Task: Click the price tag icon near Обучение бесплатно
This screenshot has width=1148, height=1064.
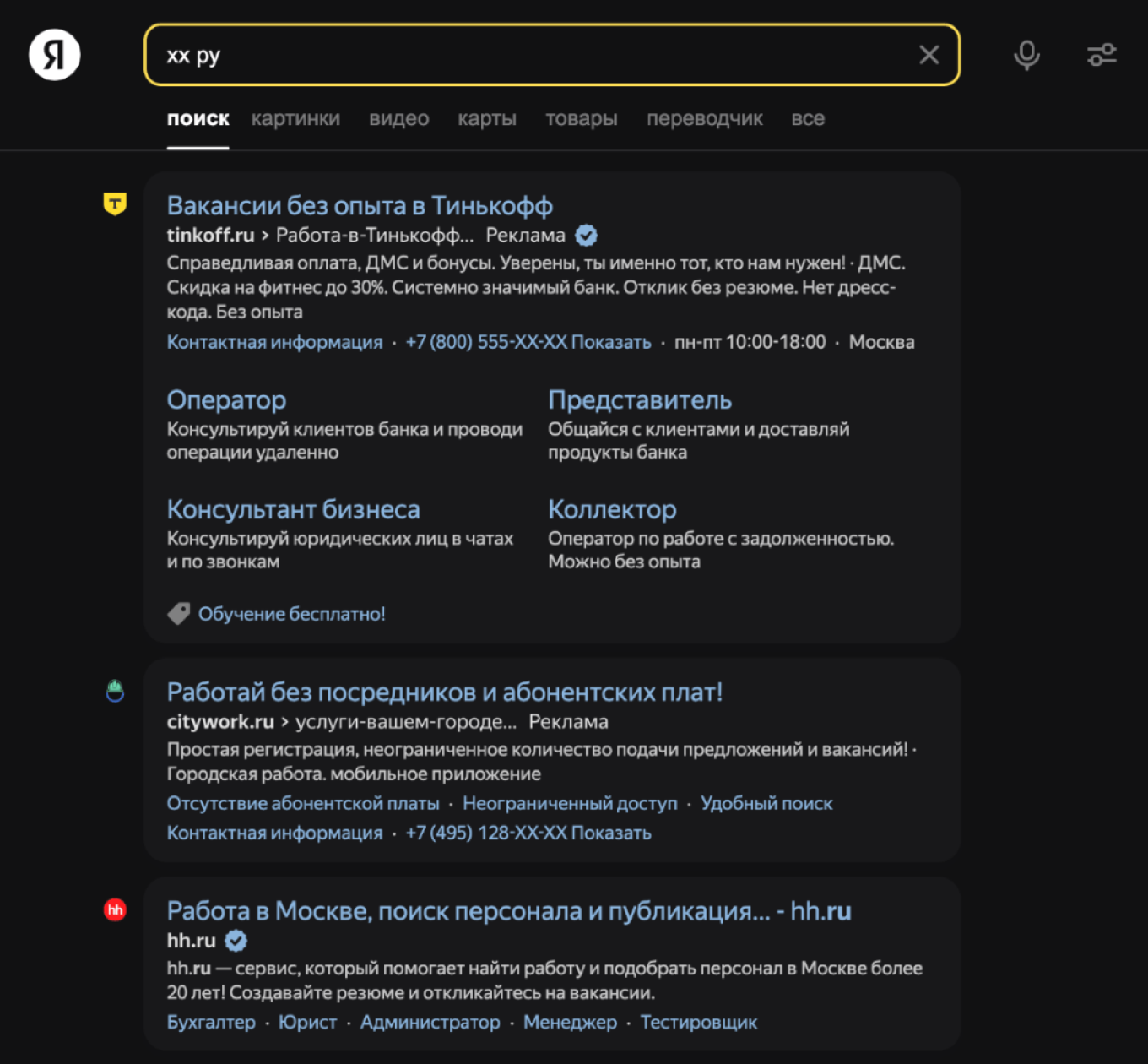Action: point(179,614)
